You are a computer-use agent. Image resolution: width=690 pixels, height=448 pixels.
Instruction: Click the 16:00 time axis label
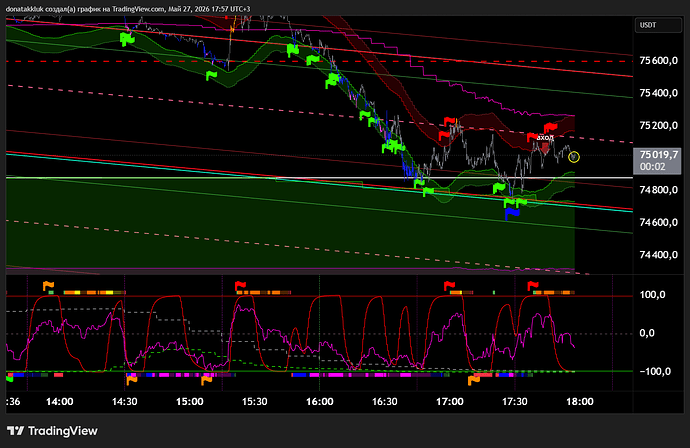[319, 402]
